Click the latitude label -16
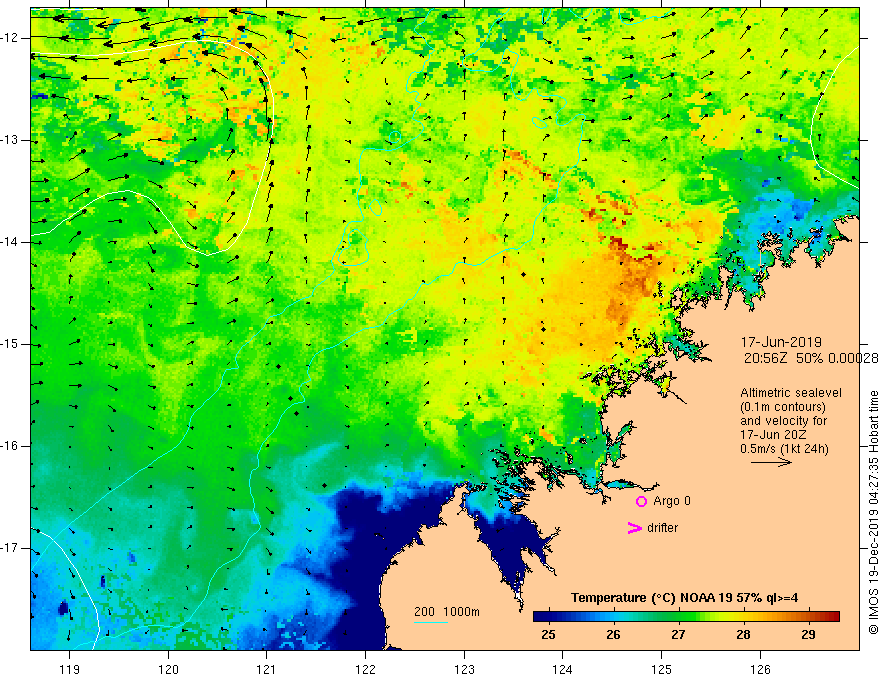This screenshot has width=880, height=680. click(x=11, y=446)
